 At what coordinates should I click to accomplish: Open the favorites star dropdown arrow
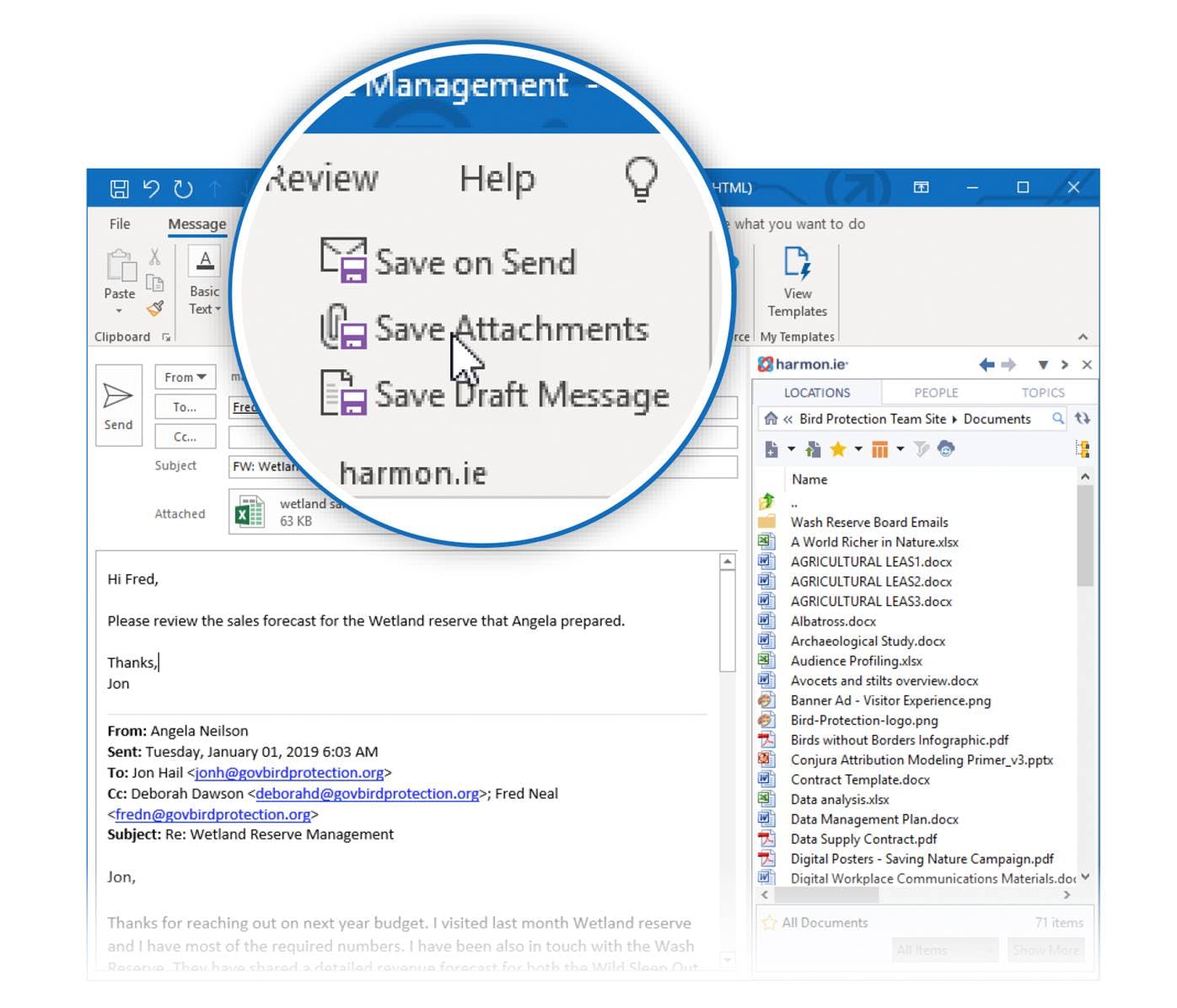click(858, 449)
